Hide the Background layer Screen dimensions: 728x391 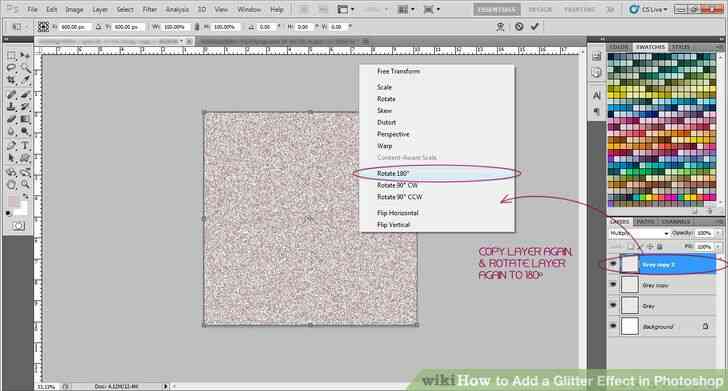tap(613, 326)
